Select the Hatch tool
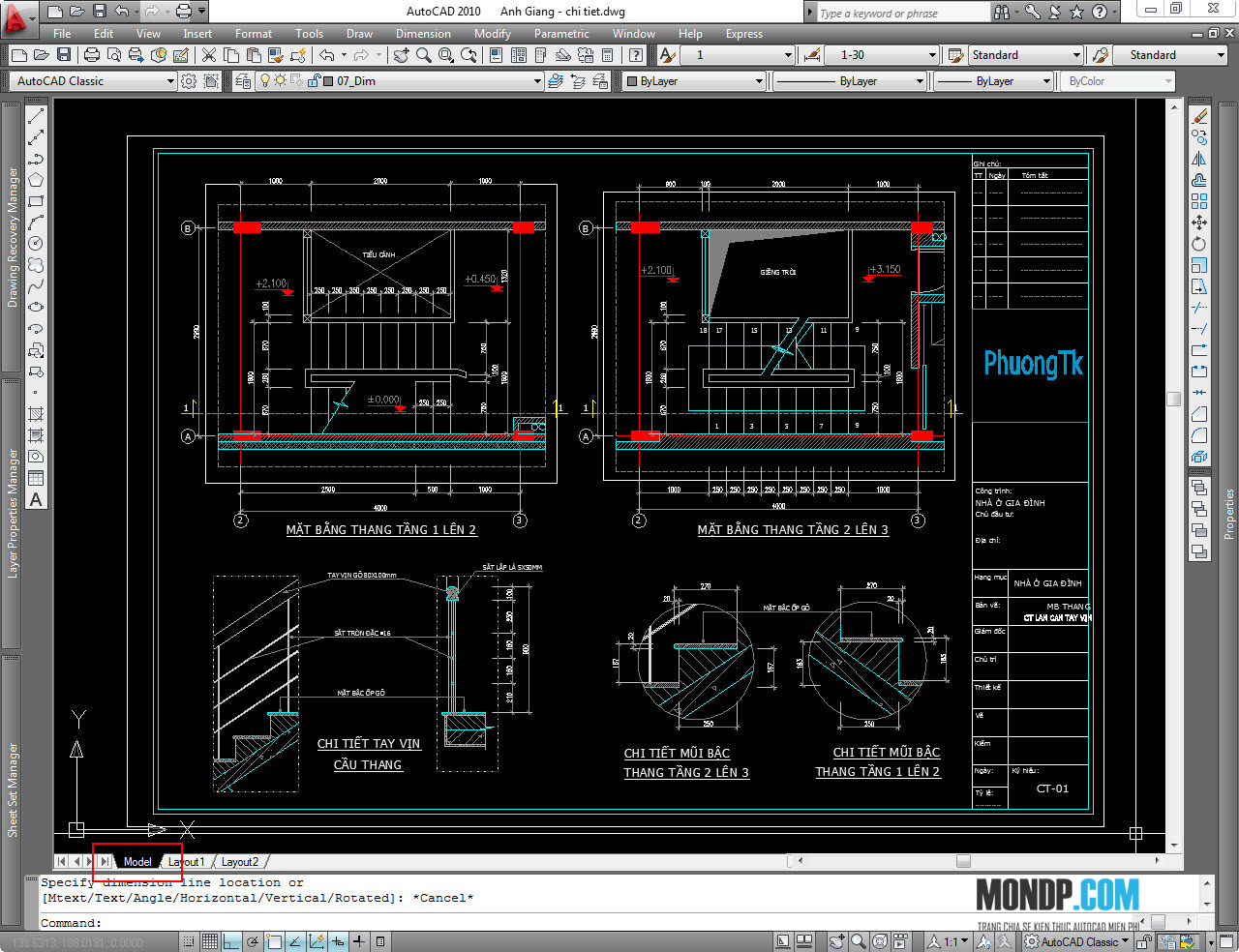Screen dimensions: 1239x952 pyautogui.click(x=36, y=414)
